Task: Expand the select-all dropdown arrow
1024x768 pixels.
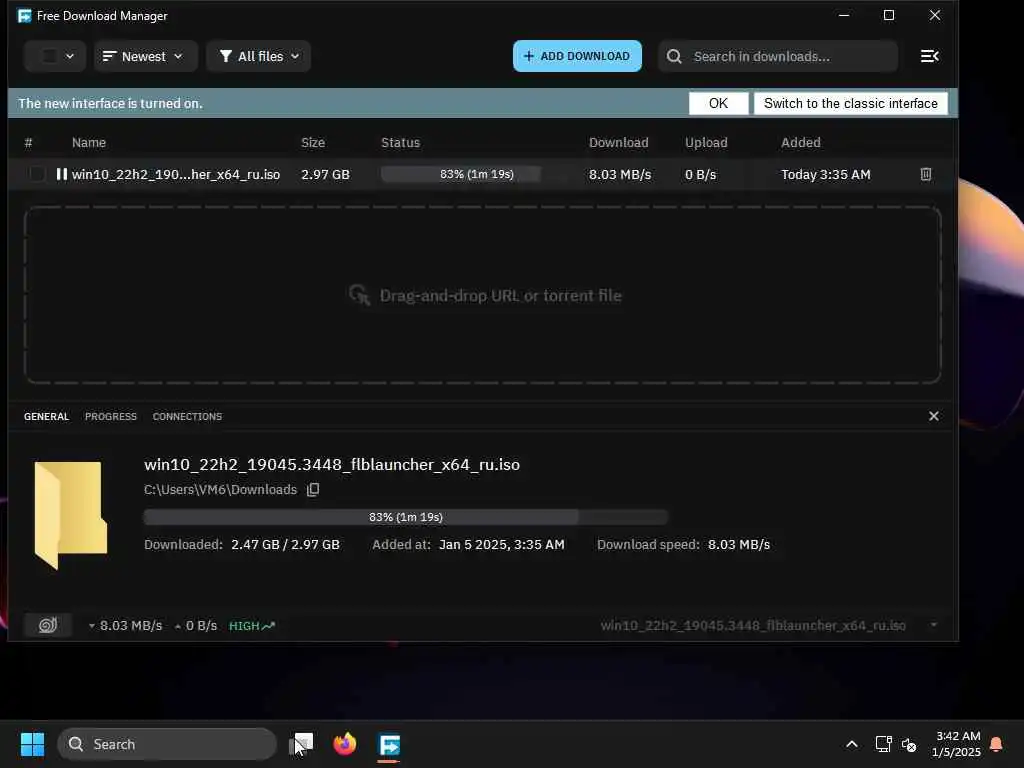Action: coord(70,56)
